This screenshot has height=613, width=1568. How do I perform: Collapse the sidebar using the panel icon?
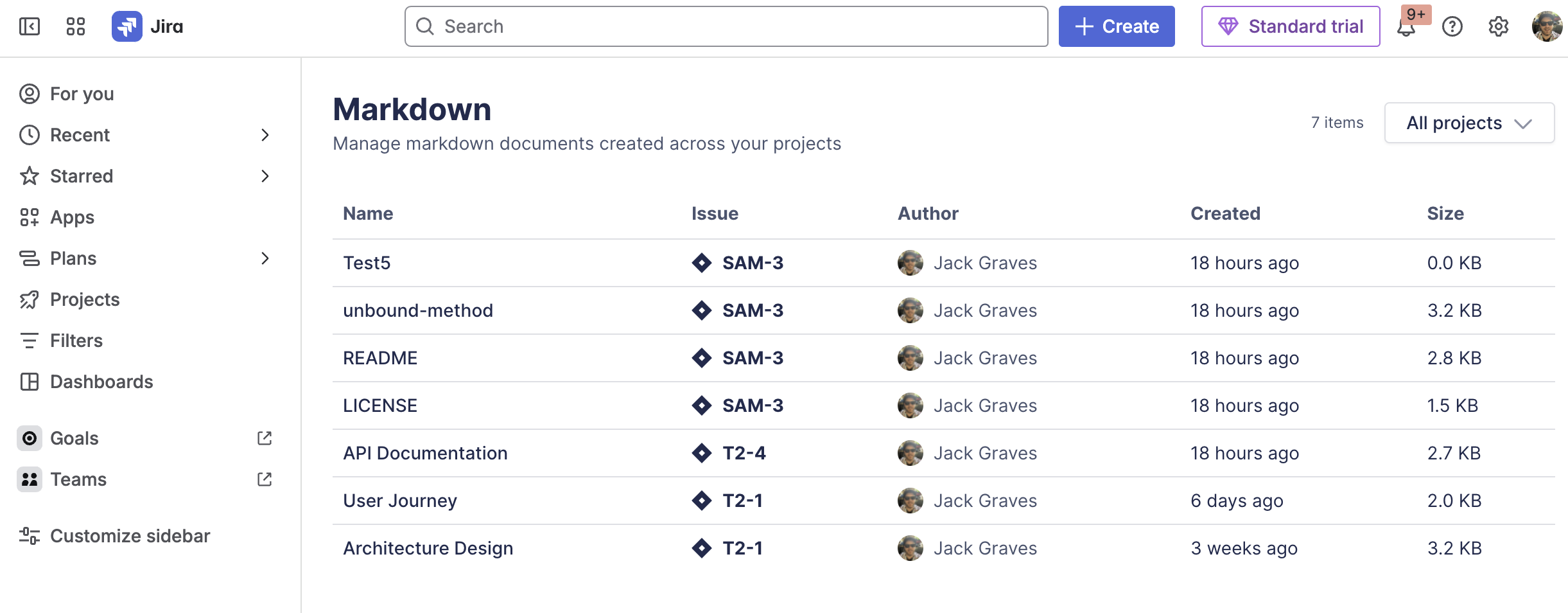pos(29,26)
